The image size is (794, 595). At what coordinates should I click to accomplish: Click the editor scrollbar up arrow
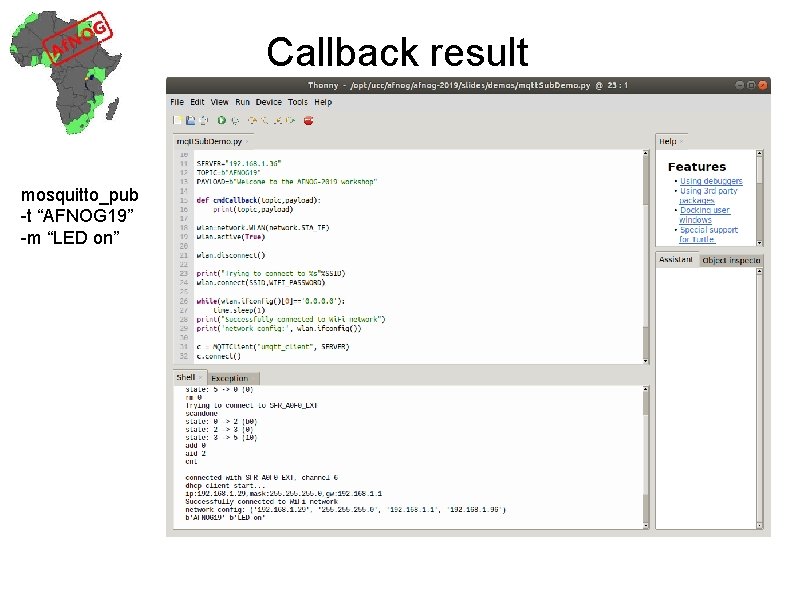pos(646,152)
